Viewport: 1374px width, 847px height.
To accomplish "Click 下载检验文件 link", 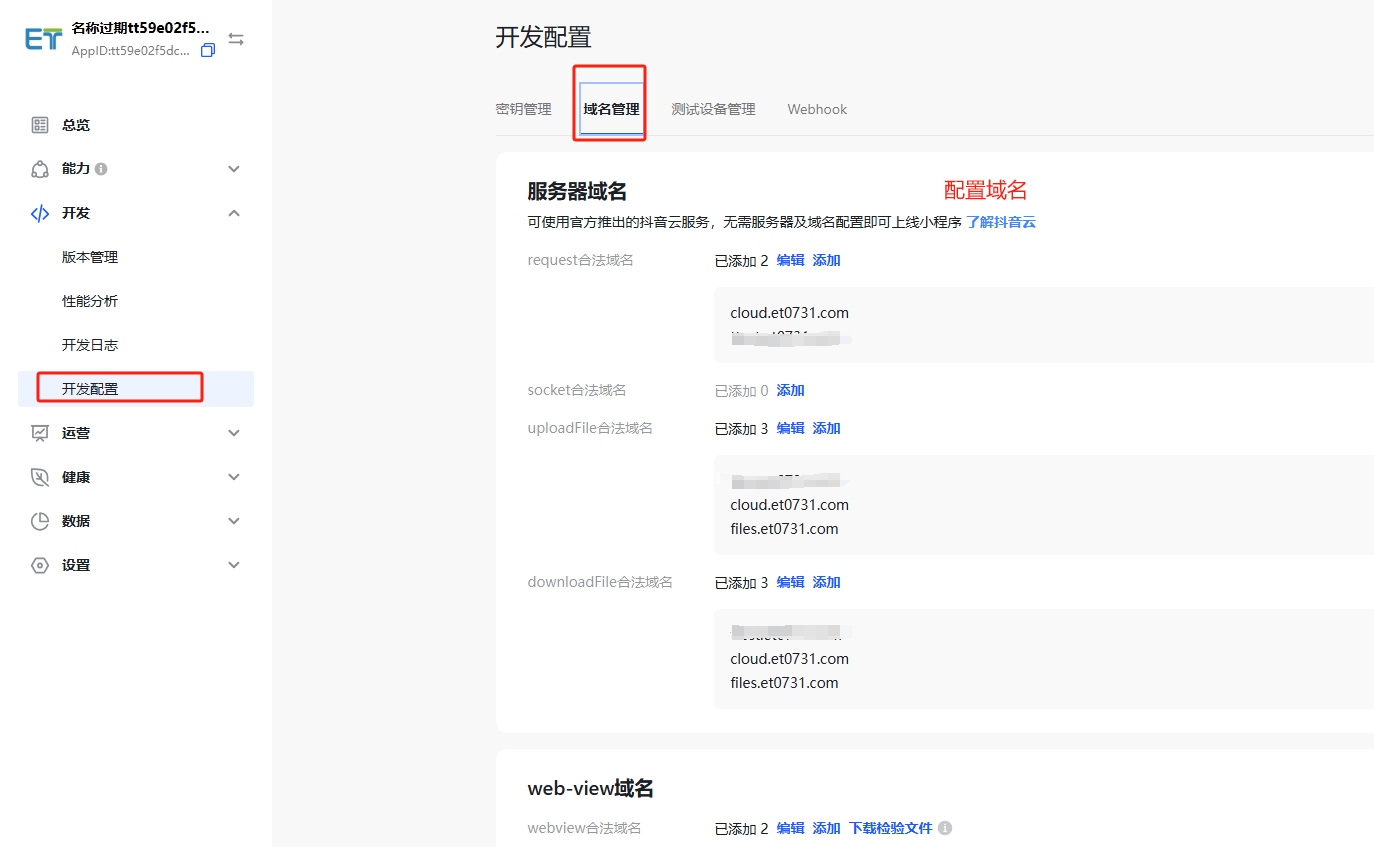I will pyautogui.click(x=890, y=828).
